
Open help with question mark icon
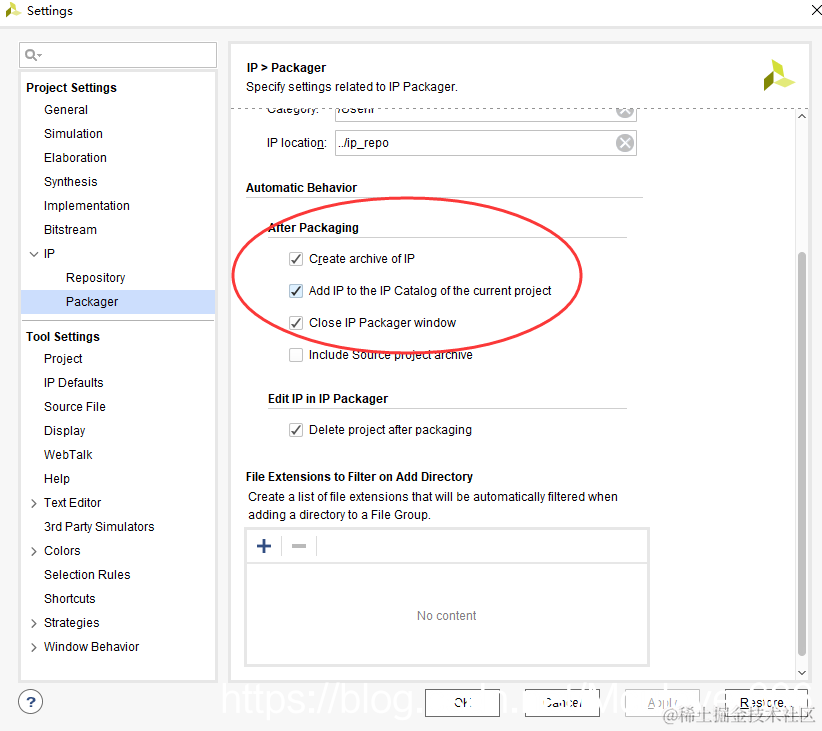(x=31, y=702)
